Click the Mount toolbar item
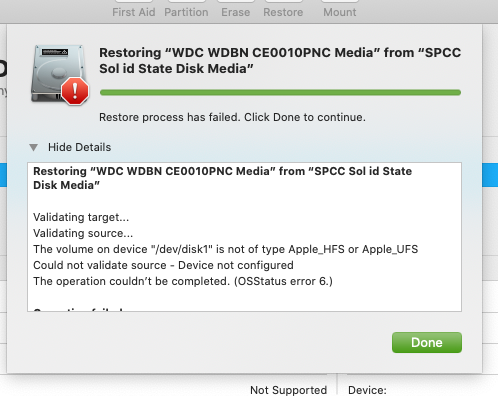The image size is (498, 397). 340,12
